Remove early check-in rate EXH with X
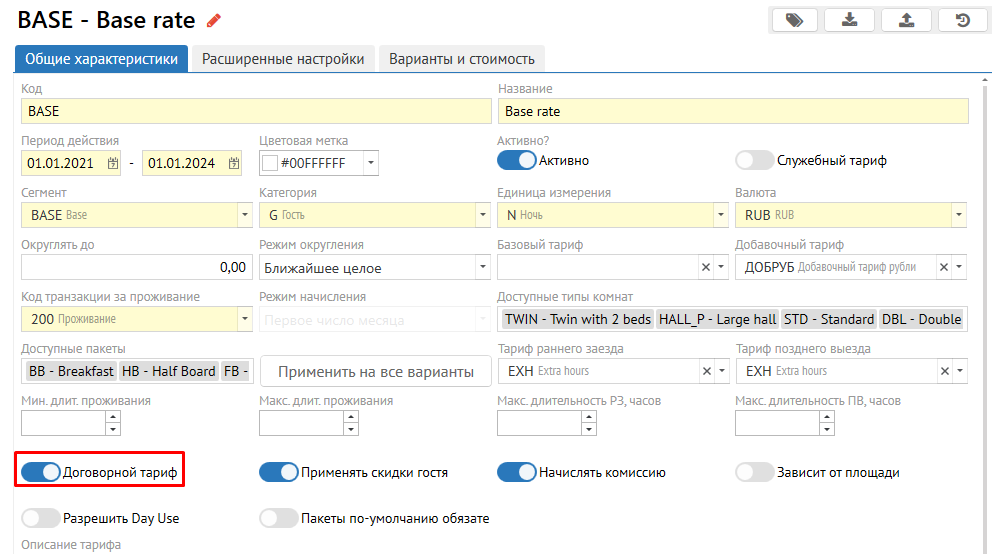Viewport: 992px width, 554px height. pos(705,371)
